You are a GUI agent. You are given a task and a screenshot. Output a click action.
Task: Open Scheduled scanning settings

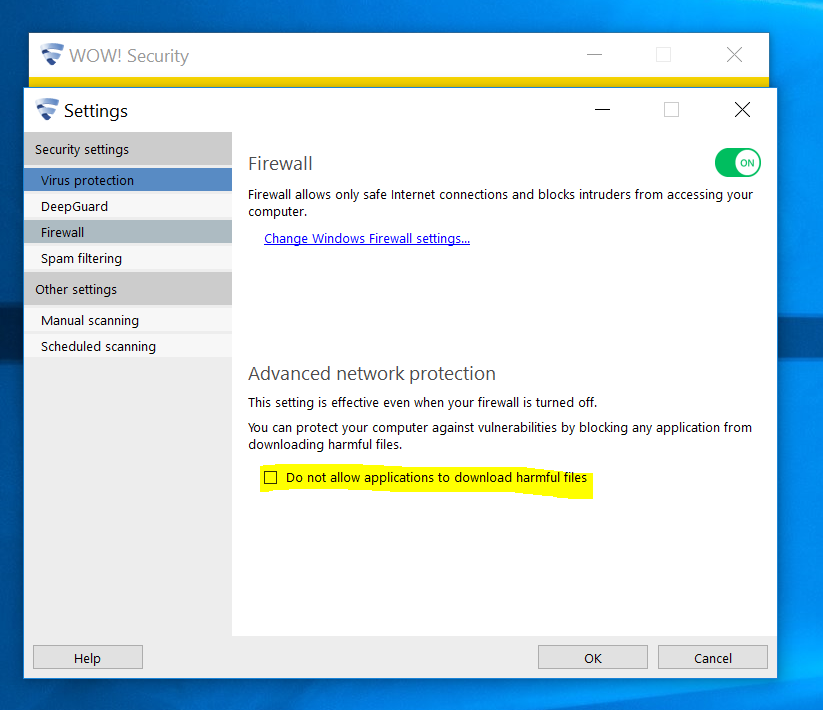[x=128, y=346]
